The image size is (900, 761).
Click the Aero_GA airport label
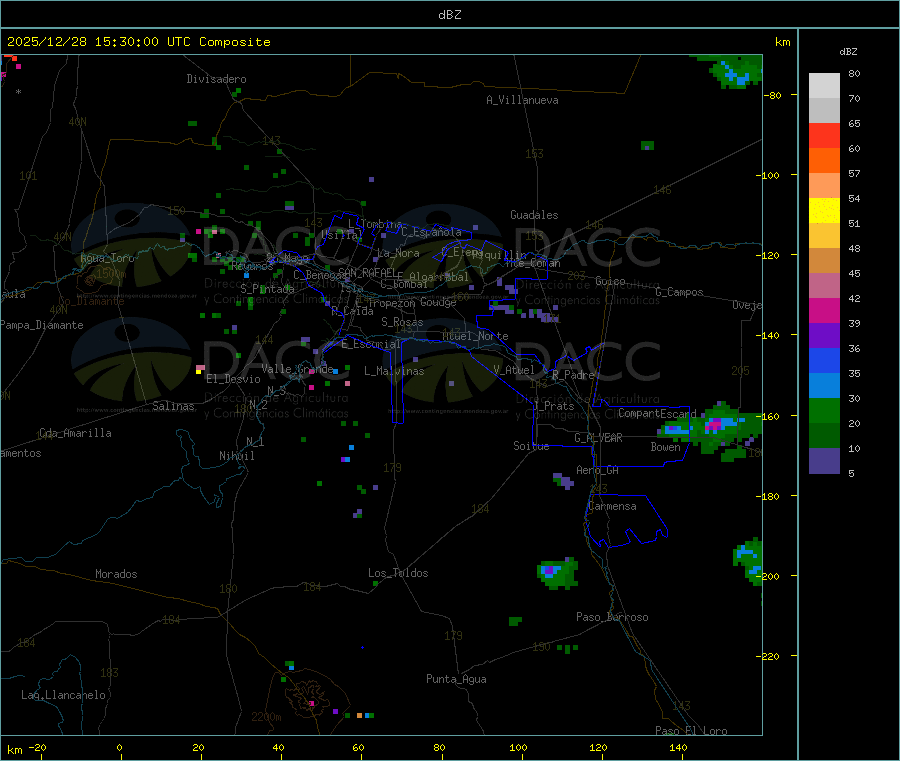[597, 470]
